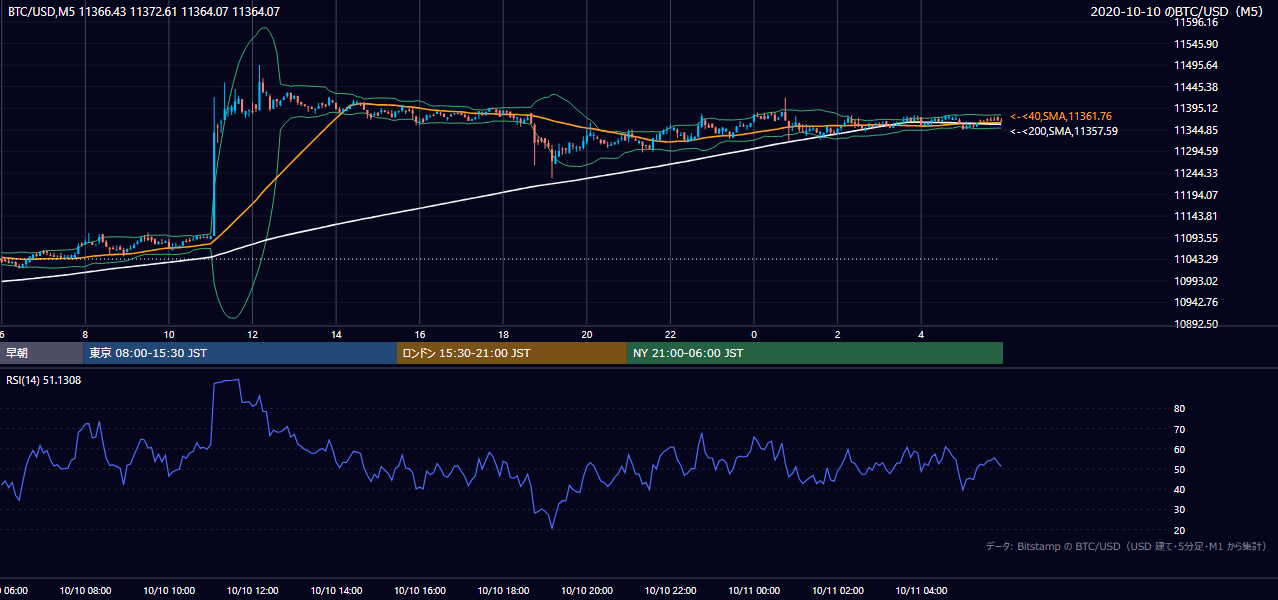Click price axis label 10892.50

1195,324
